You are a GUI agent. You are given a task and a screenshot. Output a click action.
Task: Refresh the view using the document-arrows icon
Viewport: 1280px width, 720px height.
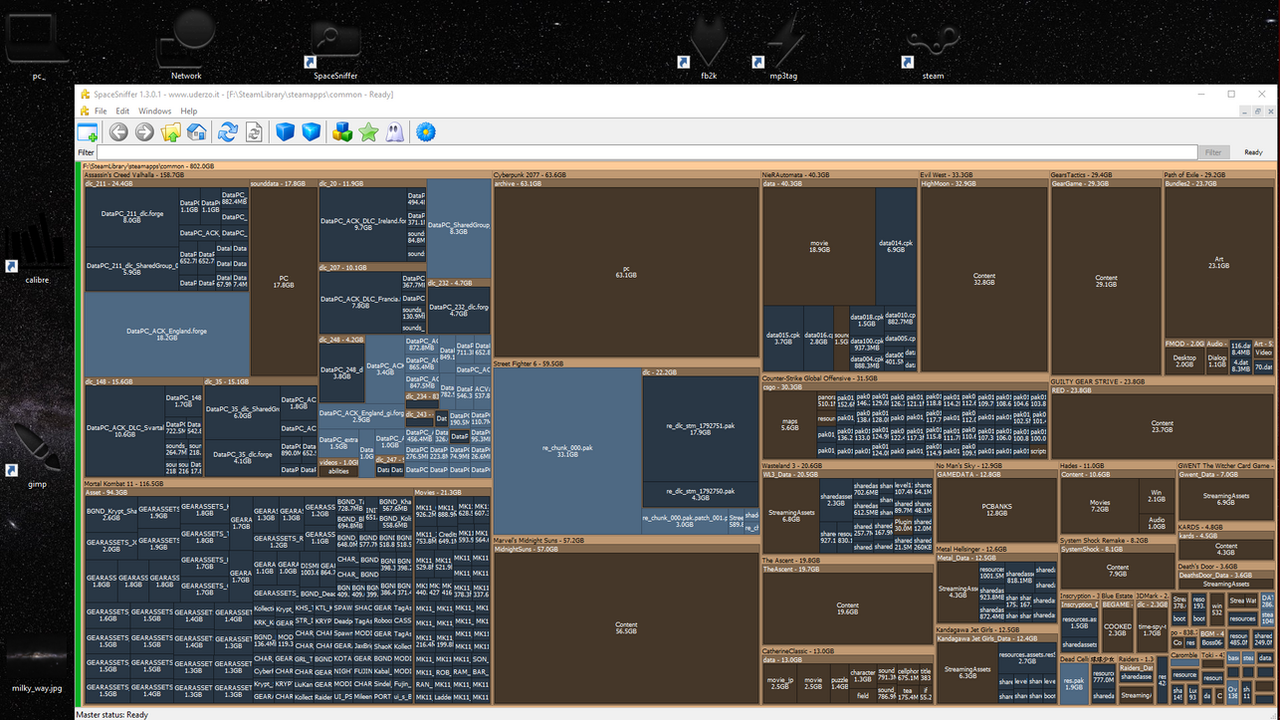254,131
